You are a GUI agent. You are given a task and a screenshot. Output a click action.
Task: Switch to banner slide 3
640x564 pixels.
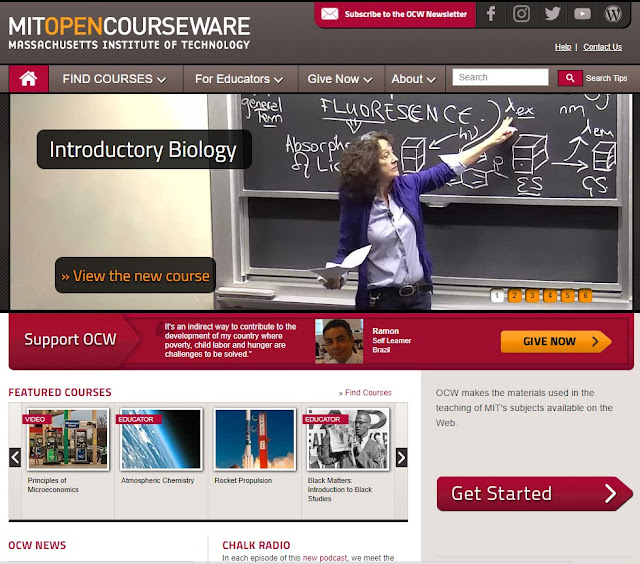coord(532,295)
